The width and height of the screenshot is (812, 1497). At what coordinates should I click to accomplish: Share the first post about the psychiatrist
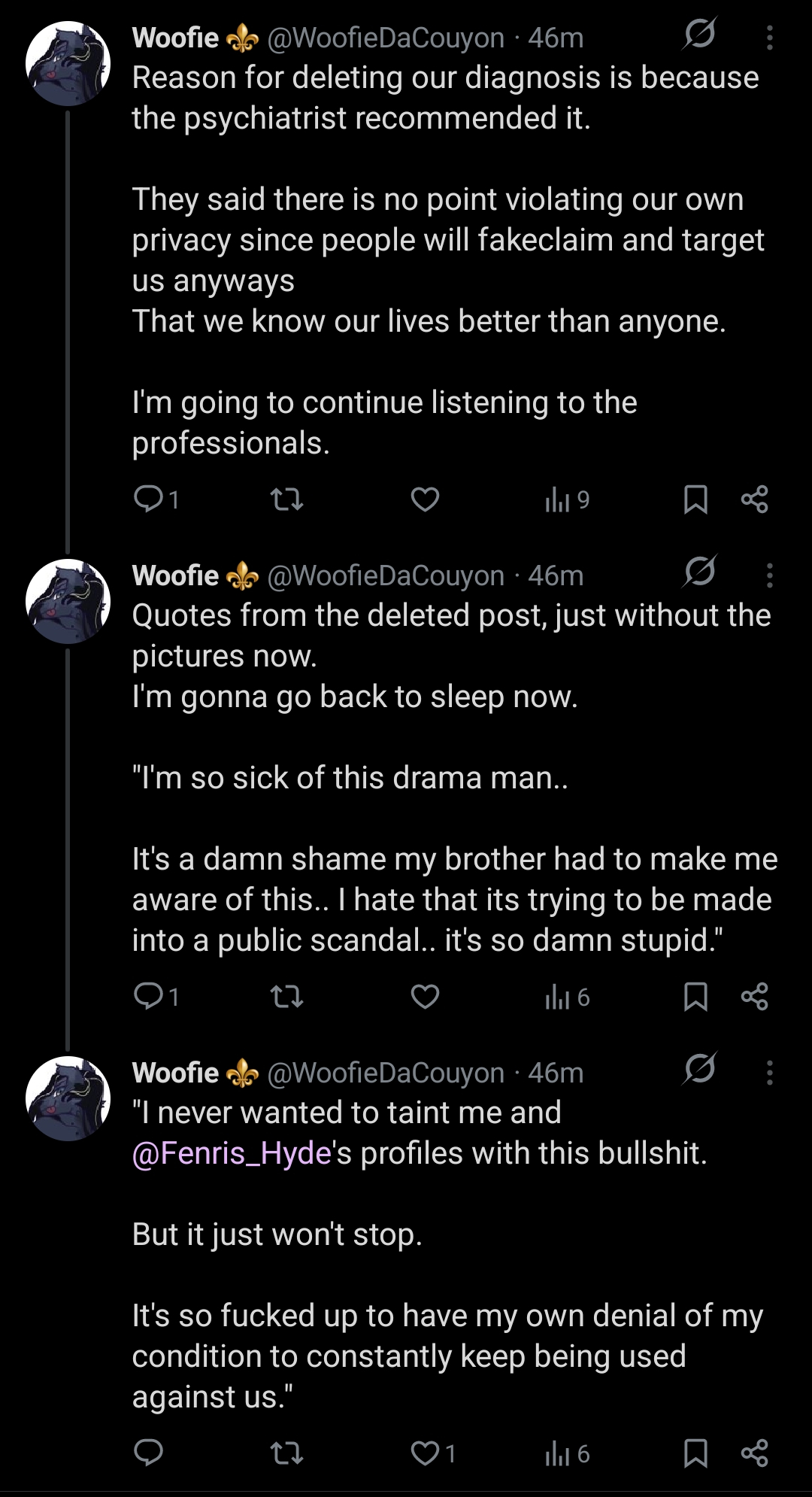(754, 500)
